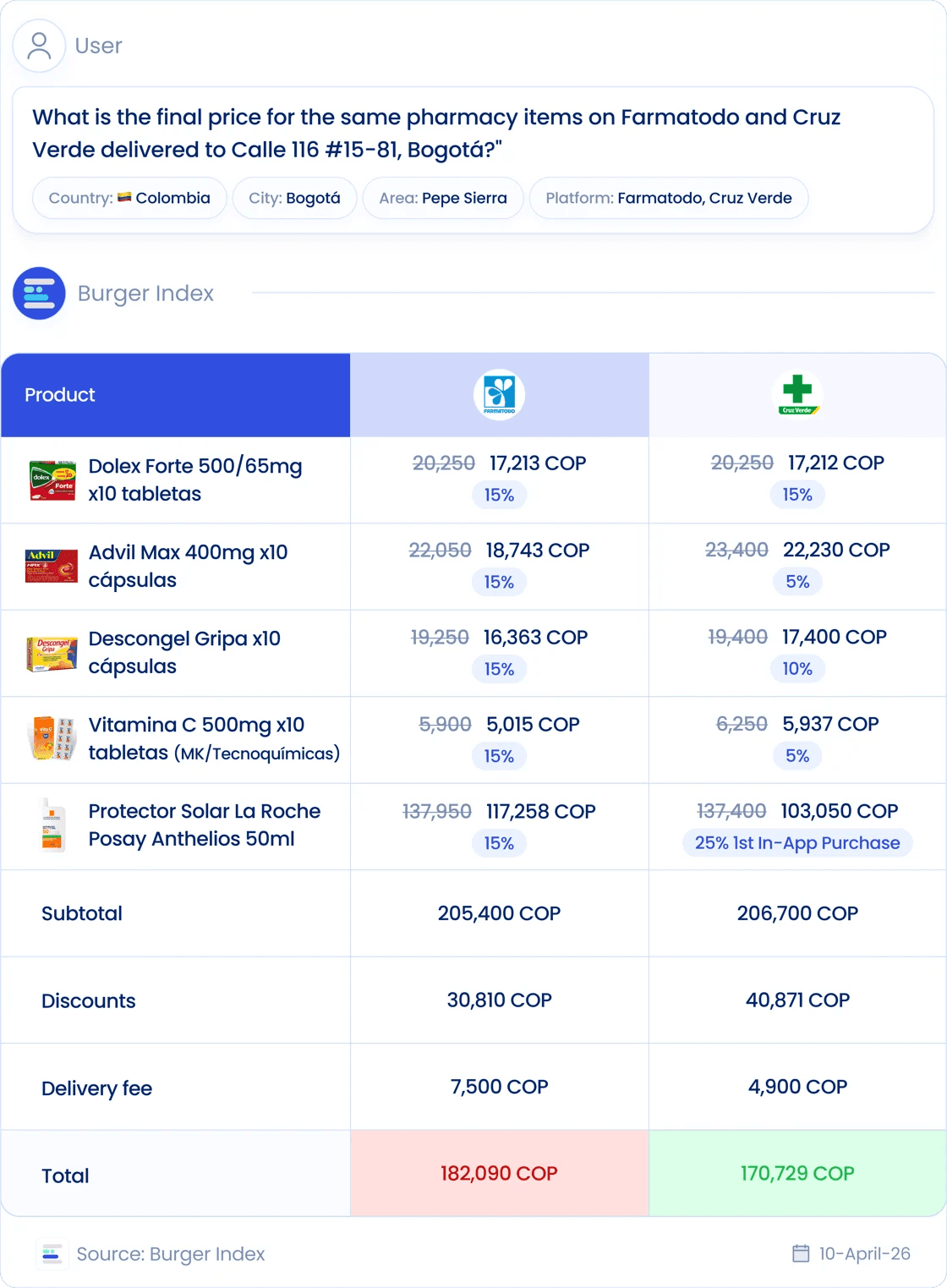Click the Colombia flag icon
This screenshot has height=1288, width=947.
pyautogui.click(x=124, y=198)
